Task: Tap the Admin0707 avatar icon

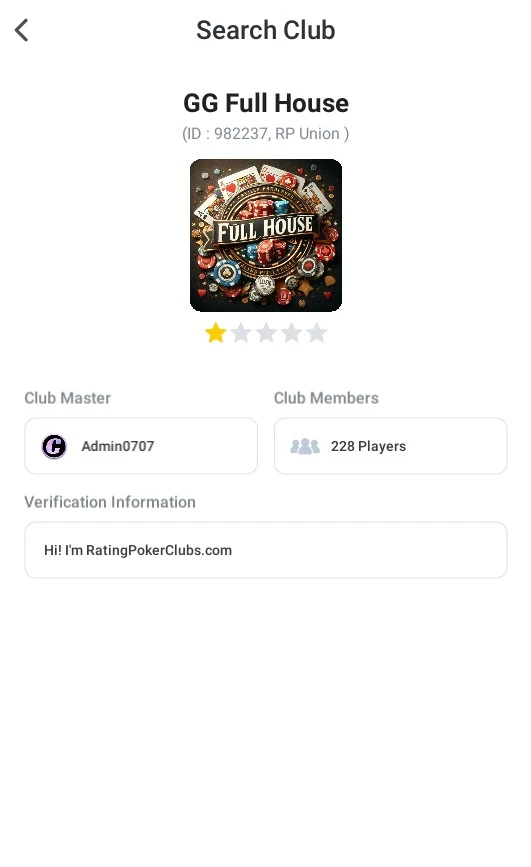Action: 54,446
